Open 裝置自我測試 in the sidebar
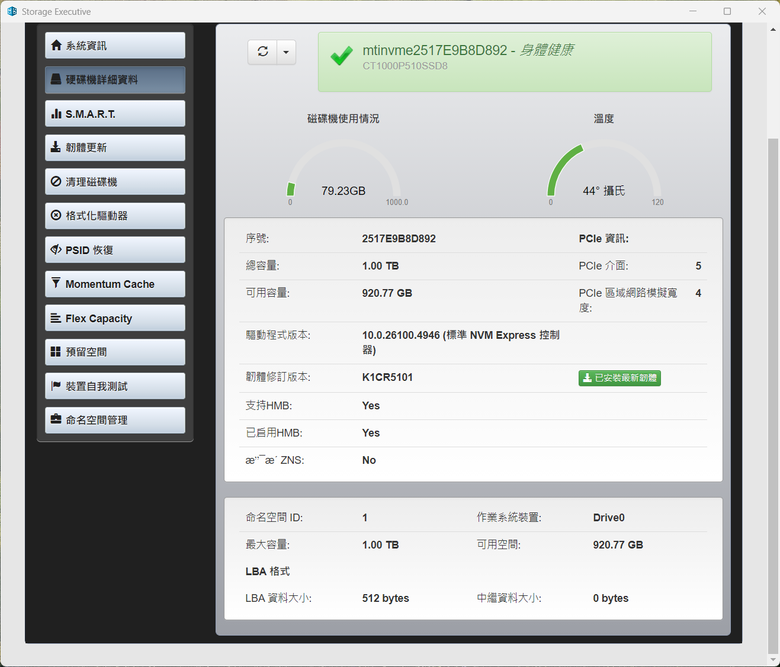The width and height of the screenshot is (780, 667). click(x=115, y=386)
